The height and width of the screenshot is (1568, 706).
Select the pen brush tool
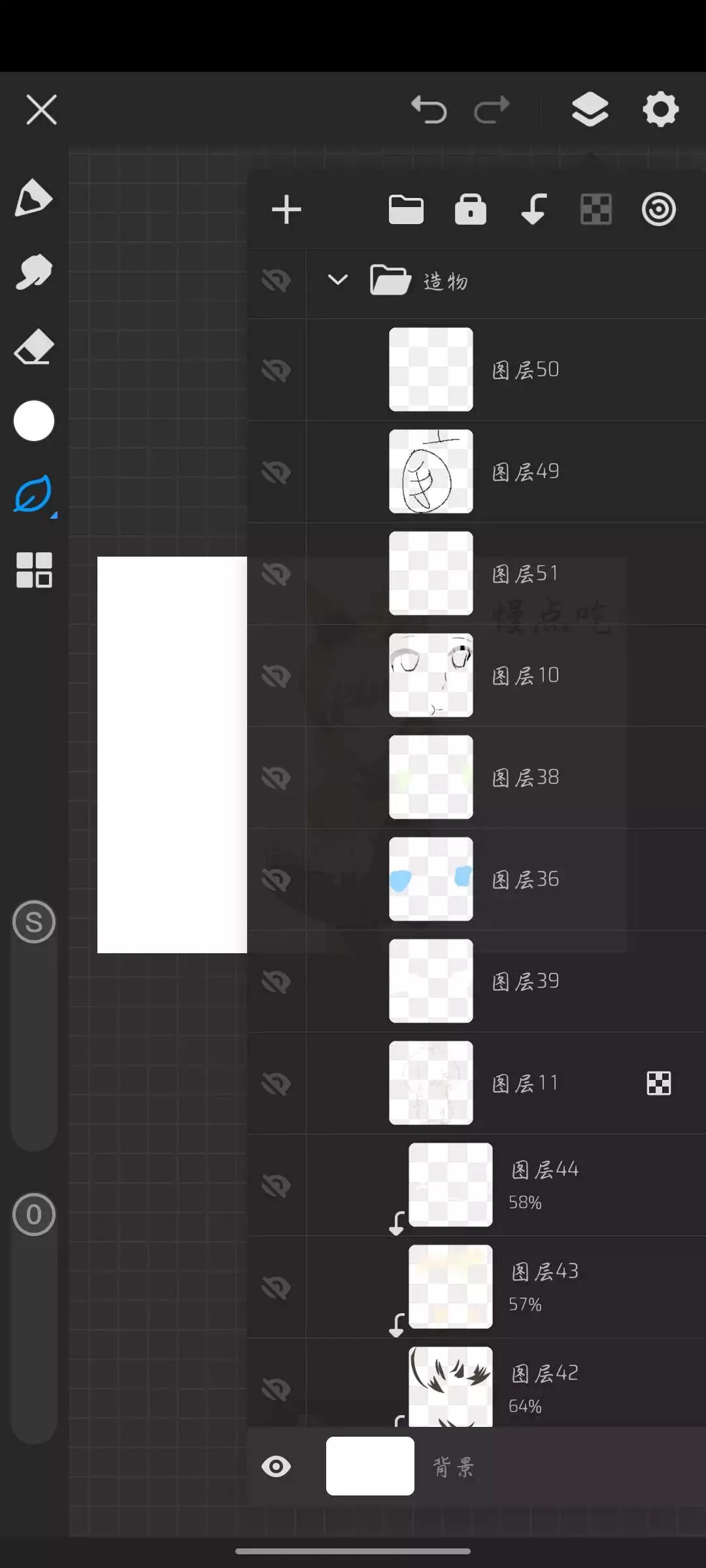click(x=33, y=197)
